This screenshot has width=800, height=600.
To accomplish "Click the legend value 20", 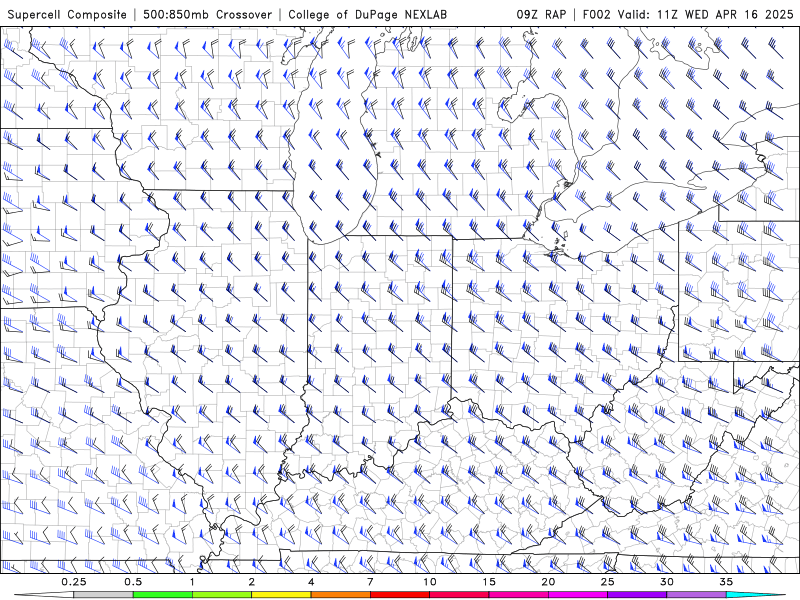I will click(x=548, y=582).
